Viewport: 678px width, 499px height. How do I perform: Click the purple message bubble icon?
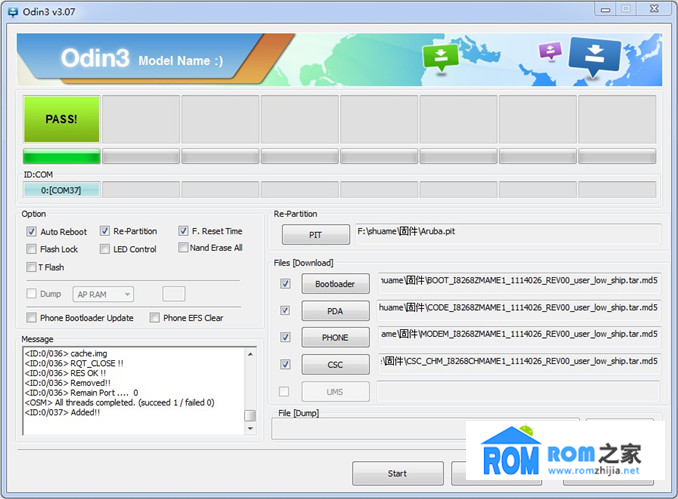coord(549,50)
